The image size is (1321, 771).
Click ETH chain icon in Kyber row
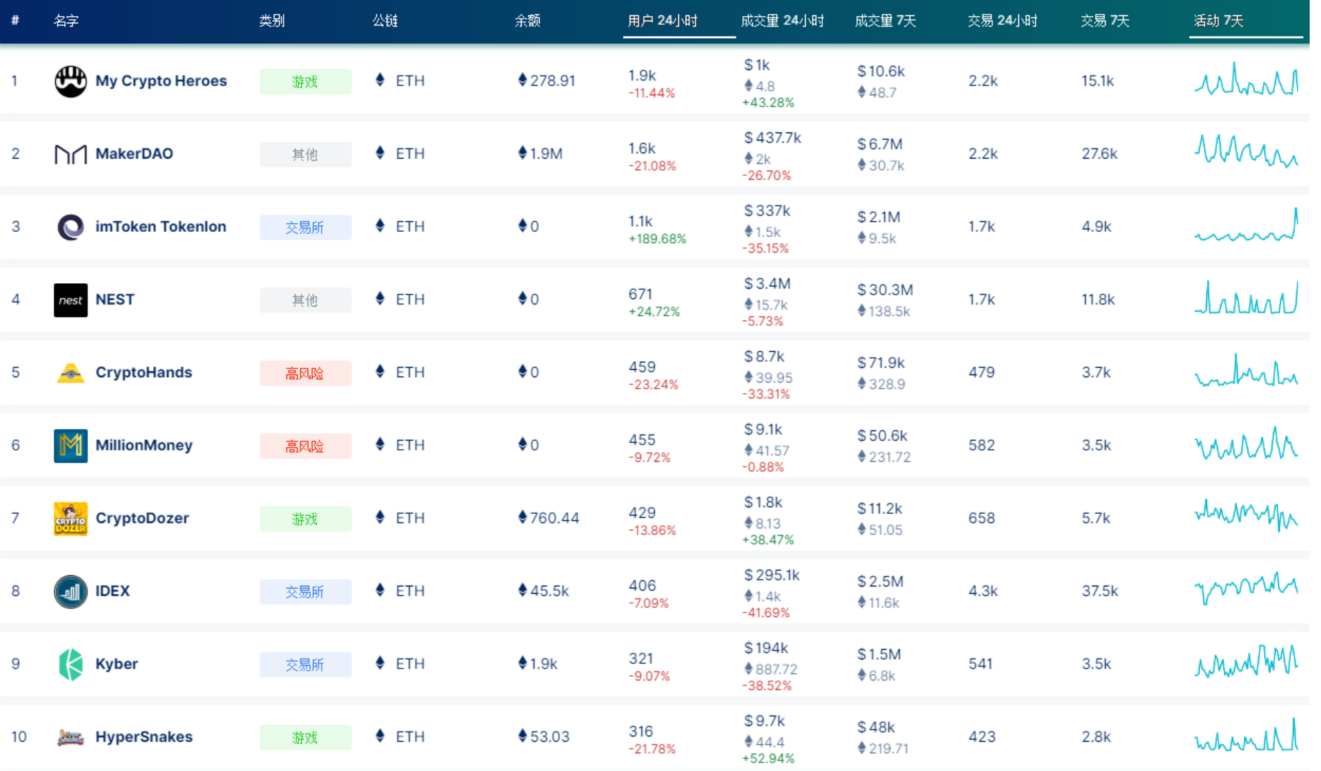[x=380, y=664]
